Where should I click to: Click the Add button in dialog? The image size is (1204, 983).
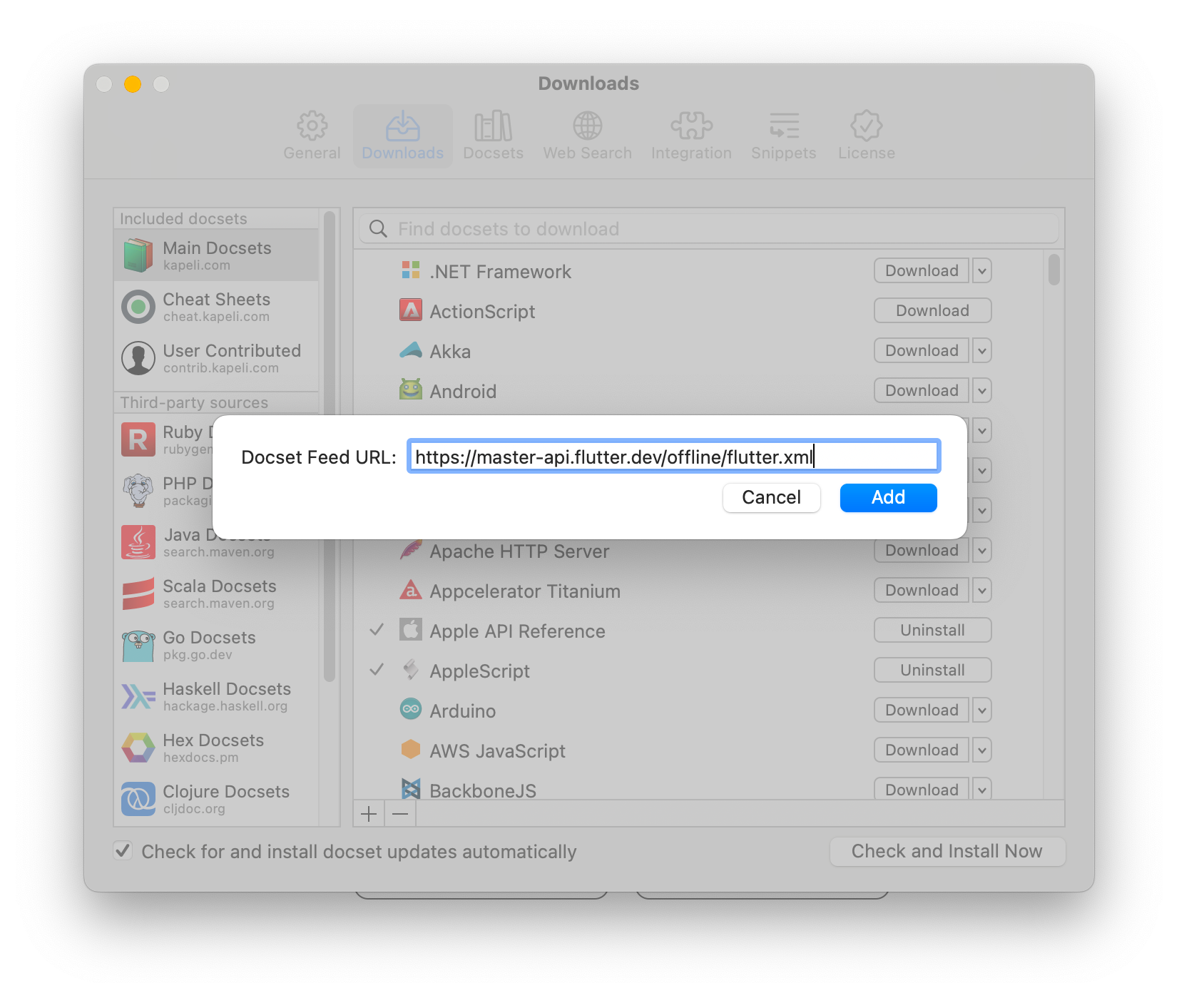coord(888,497)
